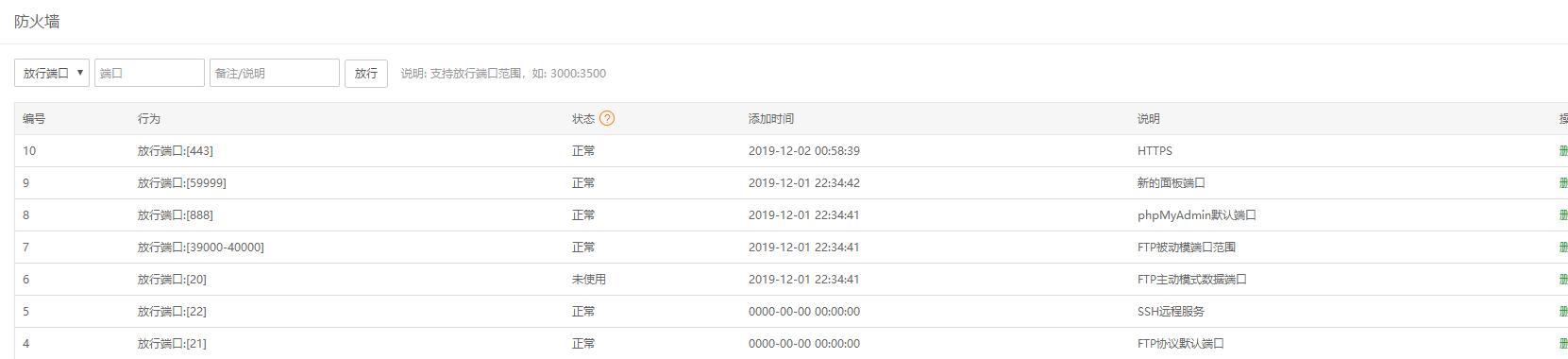Image resolution: width=1568 pixels, height=359 pixels.
Task: Click the 说明 column header
Action: pyautogui.click(x=1149, y=119)
